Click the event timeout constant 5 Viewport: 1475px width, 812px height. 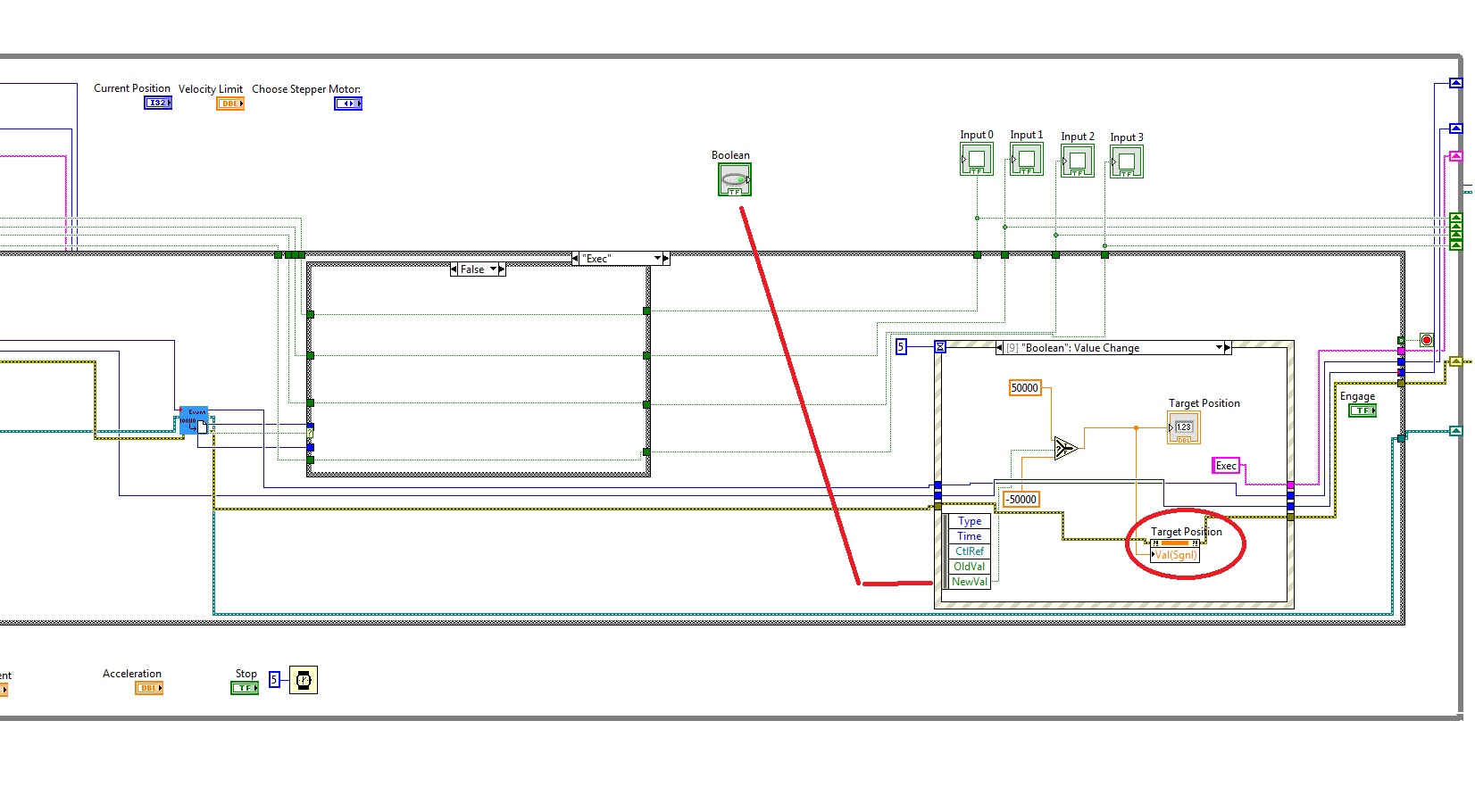tap(902, 346)
